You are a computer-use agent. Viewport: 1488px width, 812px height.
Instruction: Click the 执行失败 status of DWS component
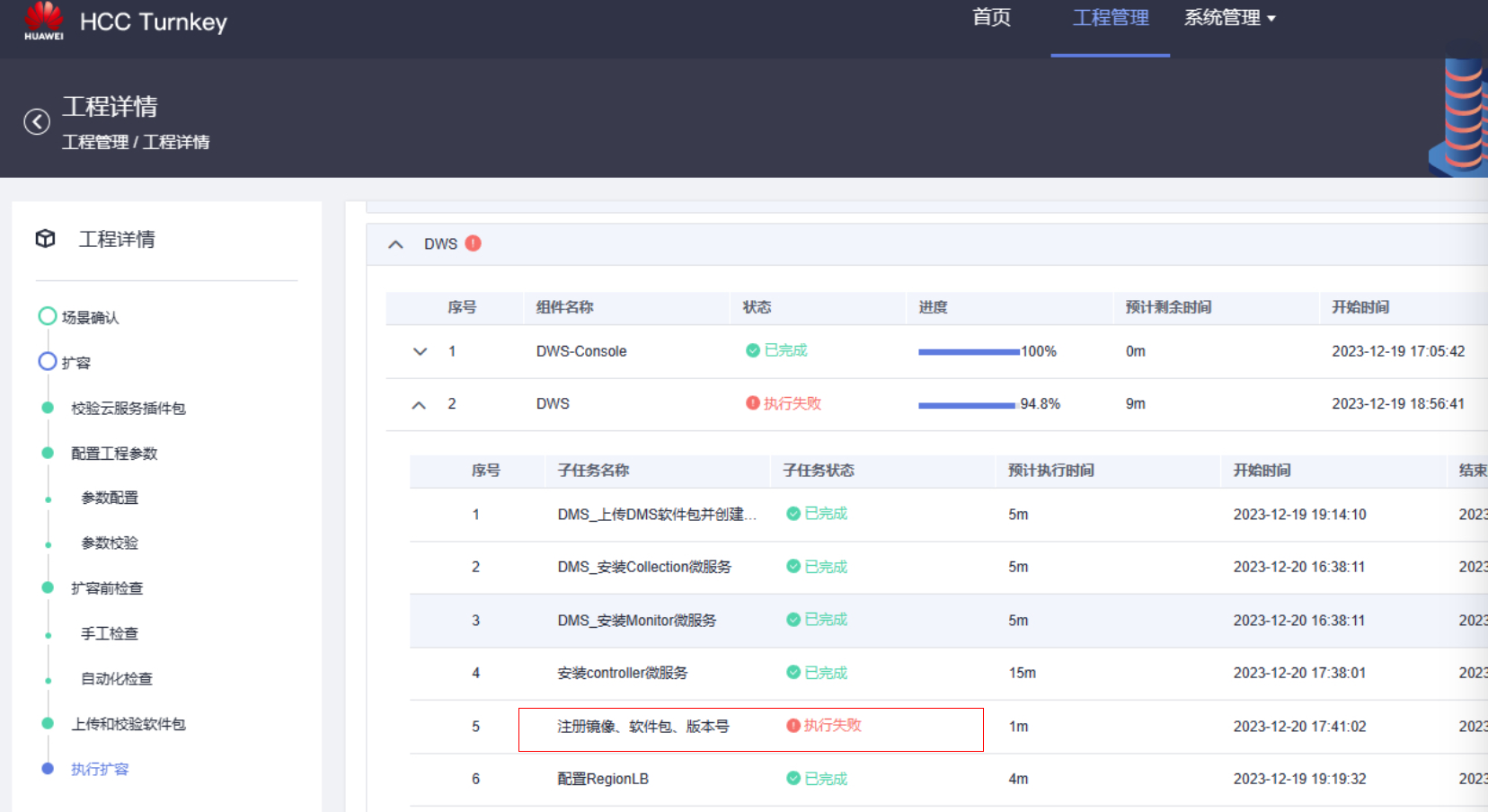[x=793, y=403]
